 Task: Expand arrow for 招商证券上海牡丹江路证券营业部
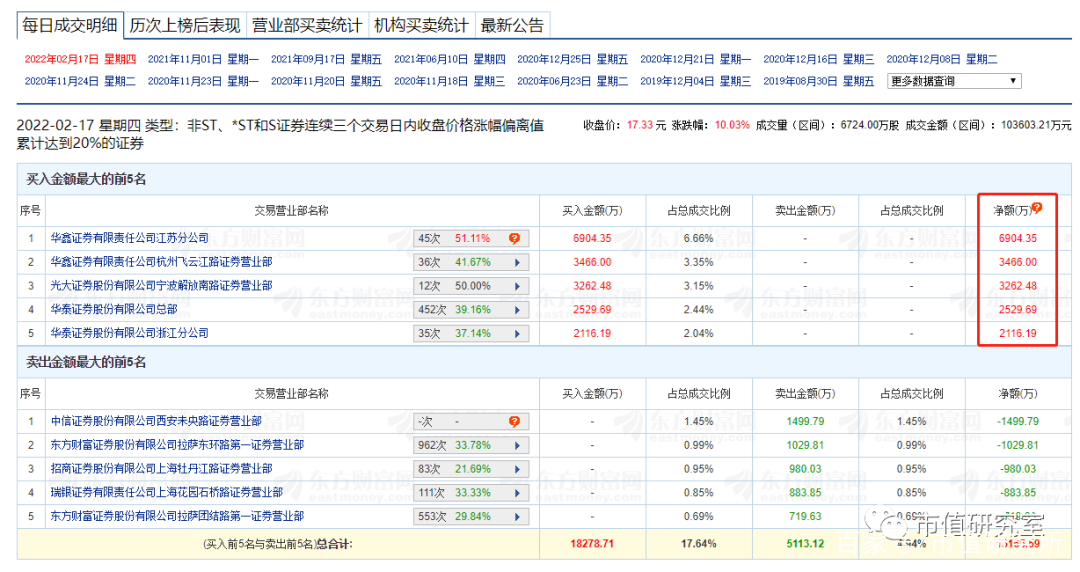click(517, 469)
